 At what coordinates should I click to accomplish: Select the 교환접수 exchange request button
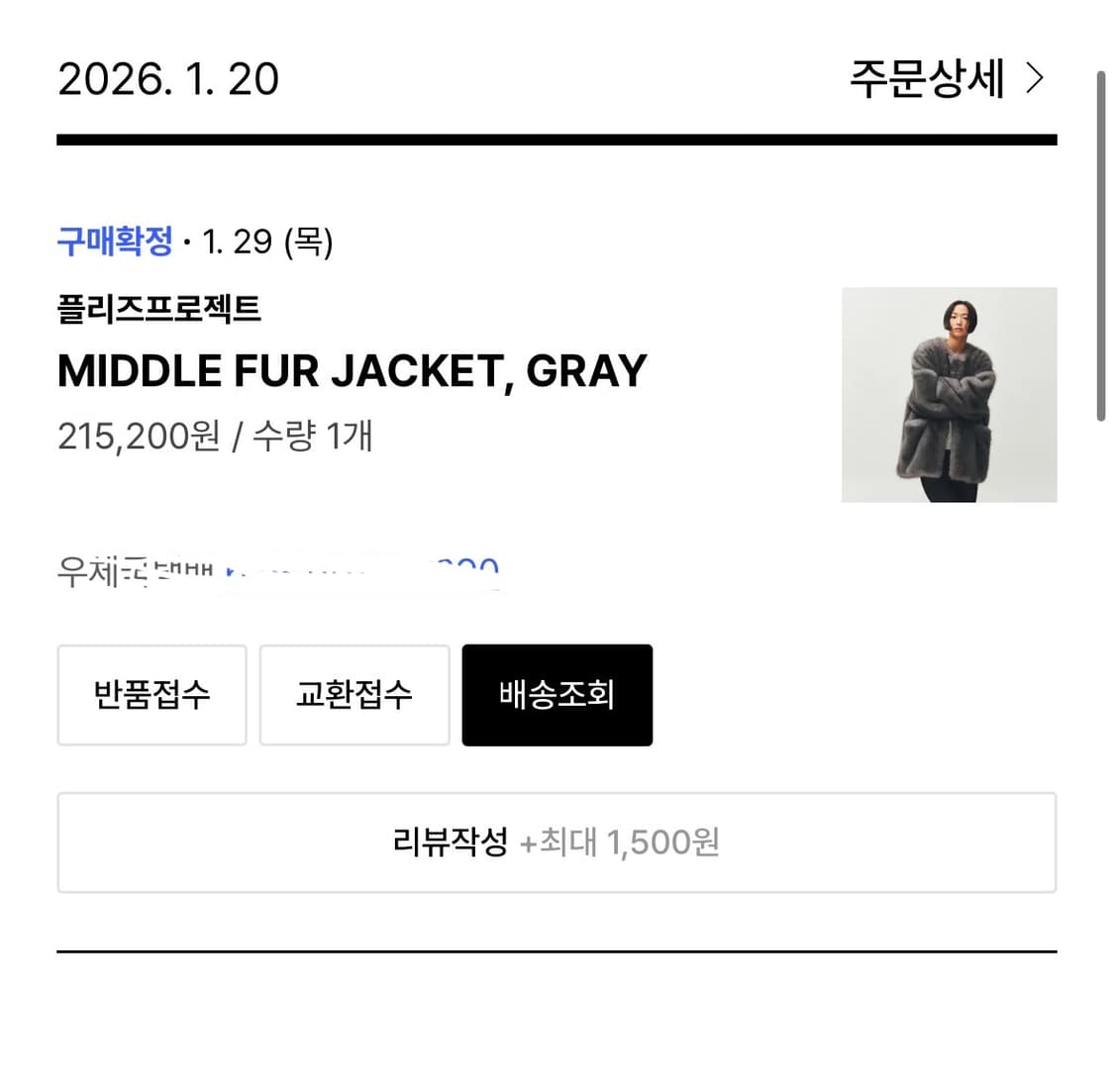click(354, 694)
